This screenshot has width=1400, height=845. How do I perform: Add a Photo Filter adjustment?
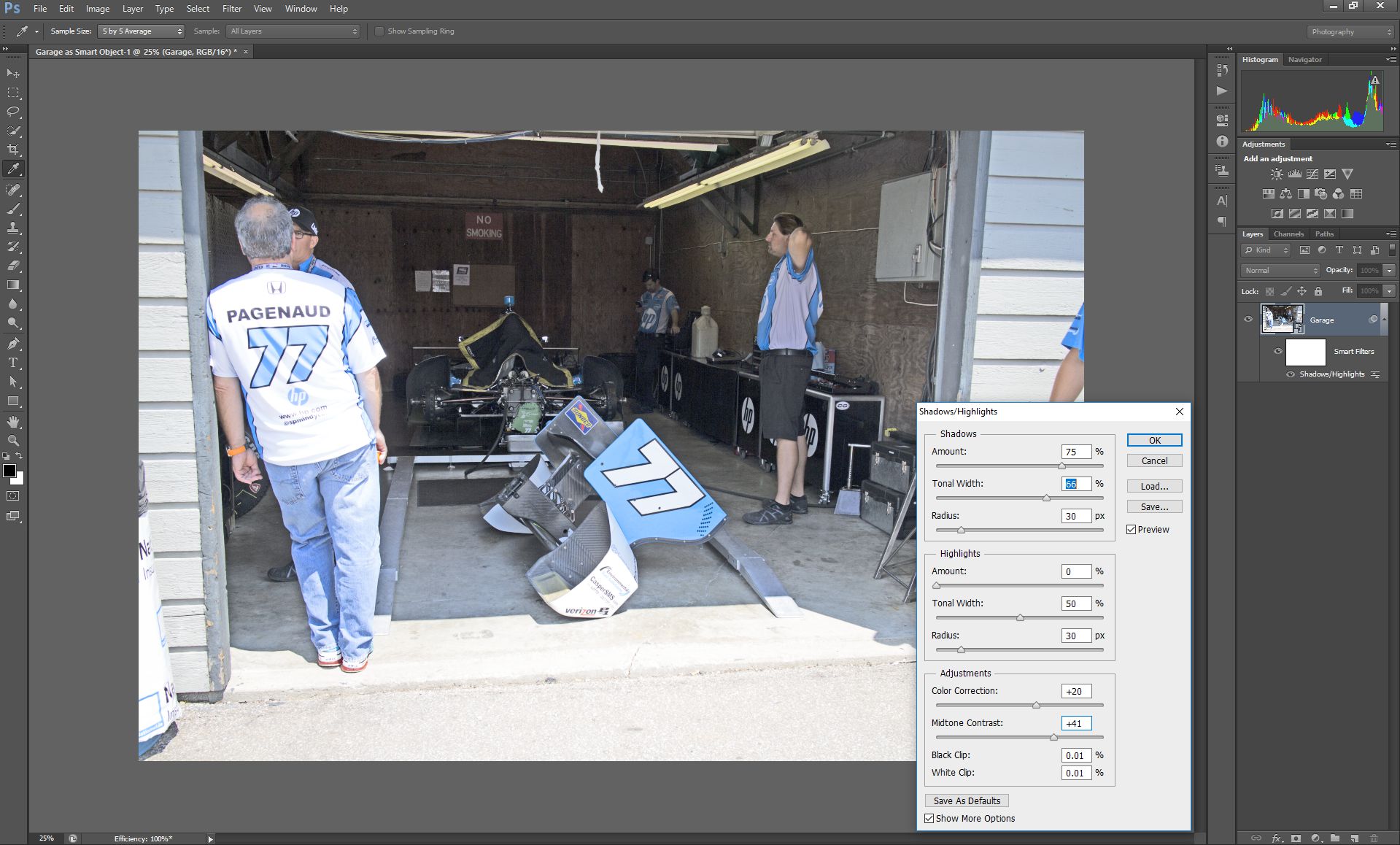(x=1320, y=194)
